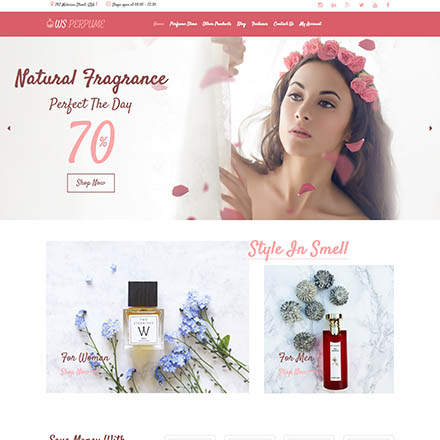Open the YouTube social icon

[375, 5]
